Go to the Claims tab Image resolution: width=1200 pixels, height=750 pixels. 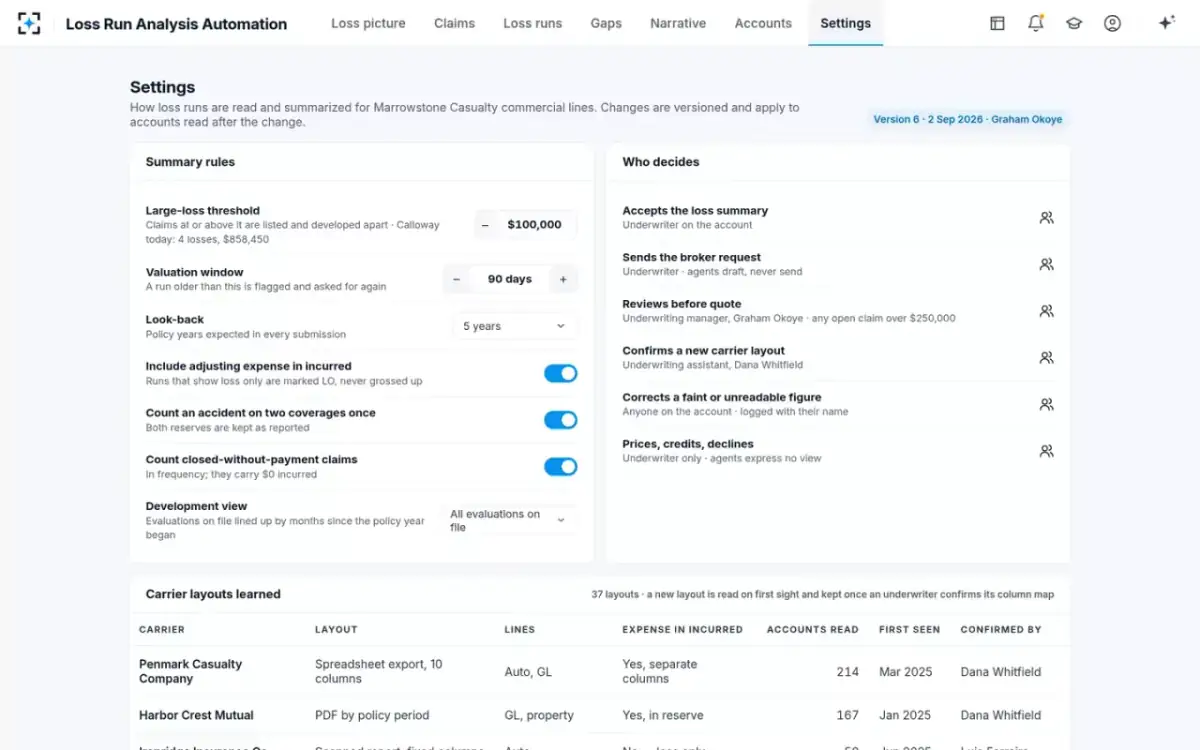pyautogui.click(x=454, y=23)
